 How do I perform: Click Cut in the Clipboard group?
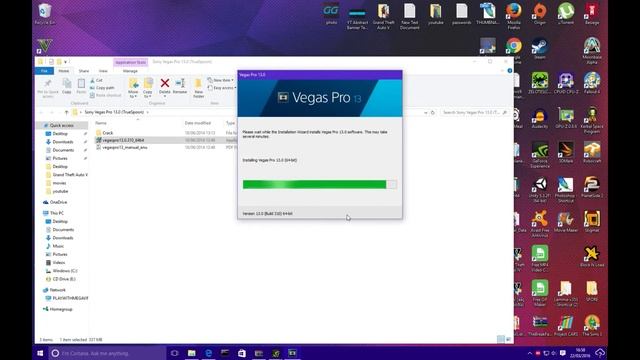pos(97,80)
